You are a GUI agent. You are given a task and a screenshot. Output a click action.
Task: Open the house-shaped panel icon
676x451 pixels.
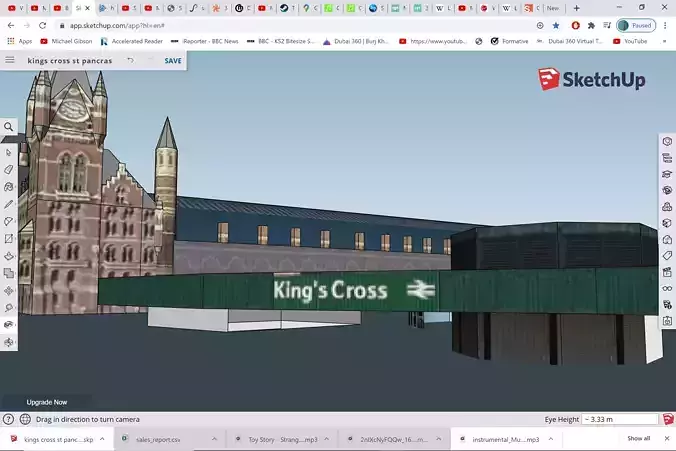(667, 240)
